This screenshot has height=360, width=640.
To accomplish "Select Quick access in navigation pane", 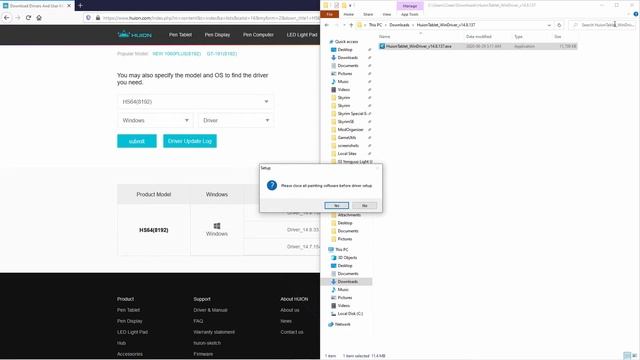I will point(346,42).
